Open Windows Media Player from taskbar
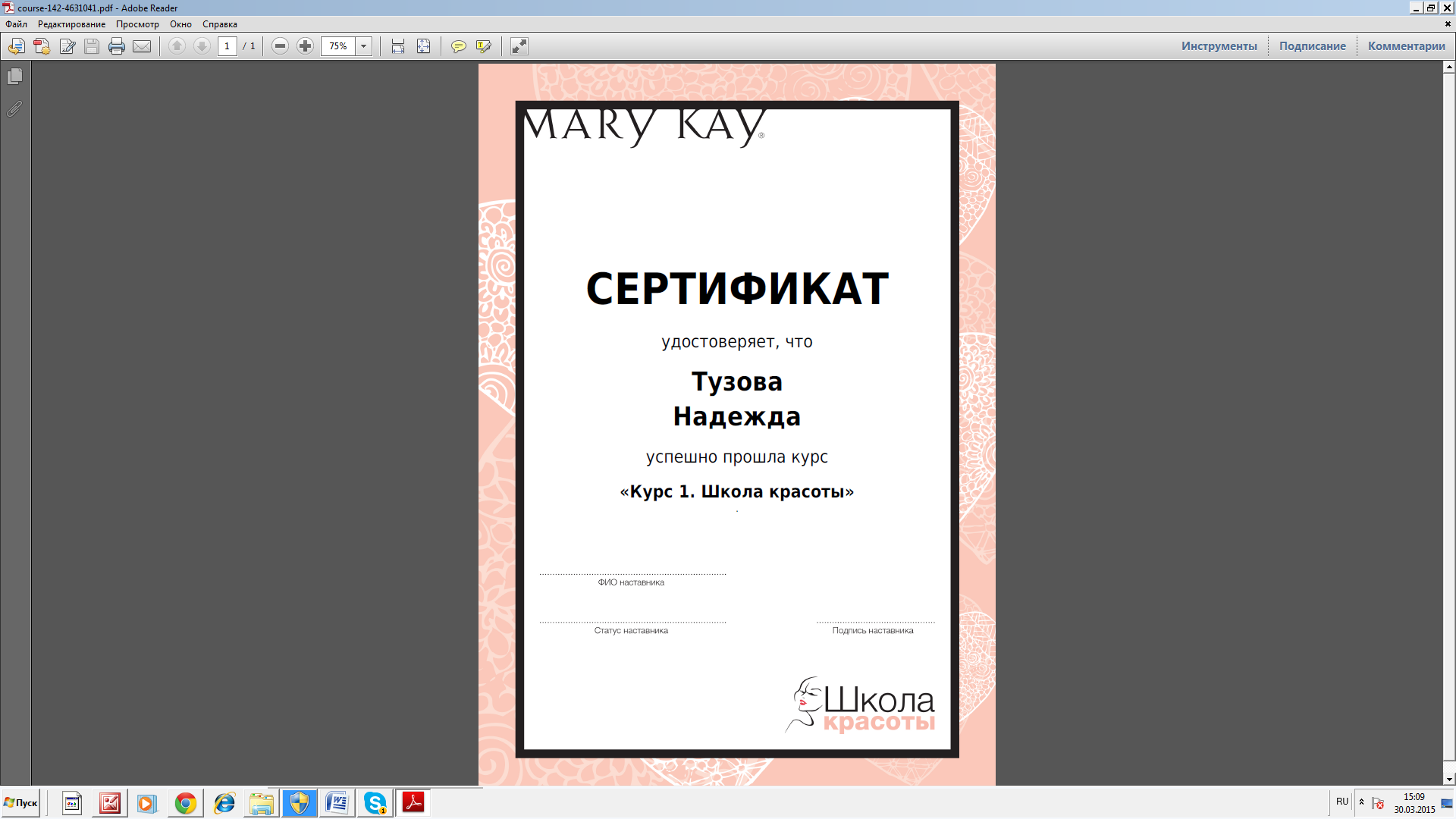The width and height of the screenshot is (1456, 819). click(147, 803)
